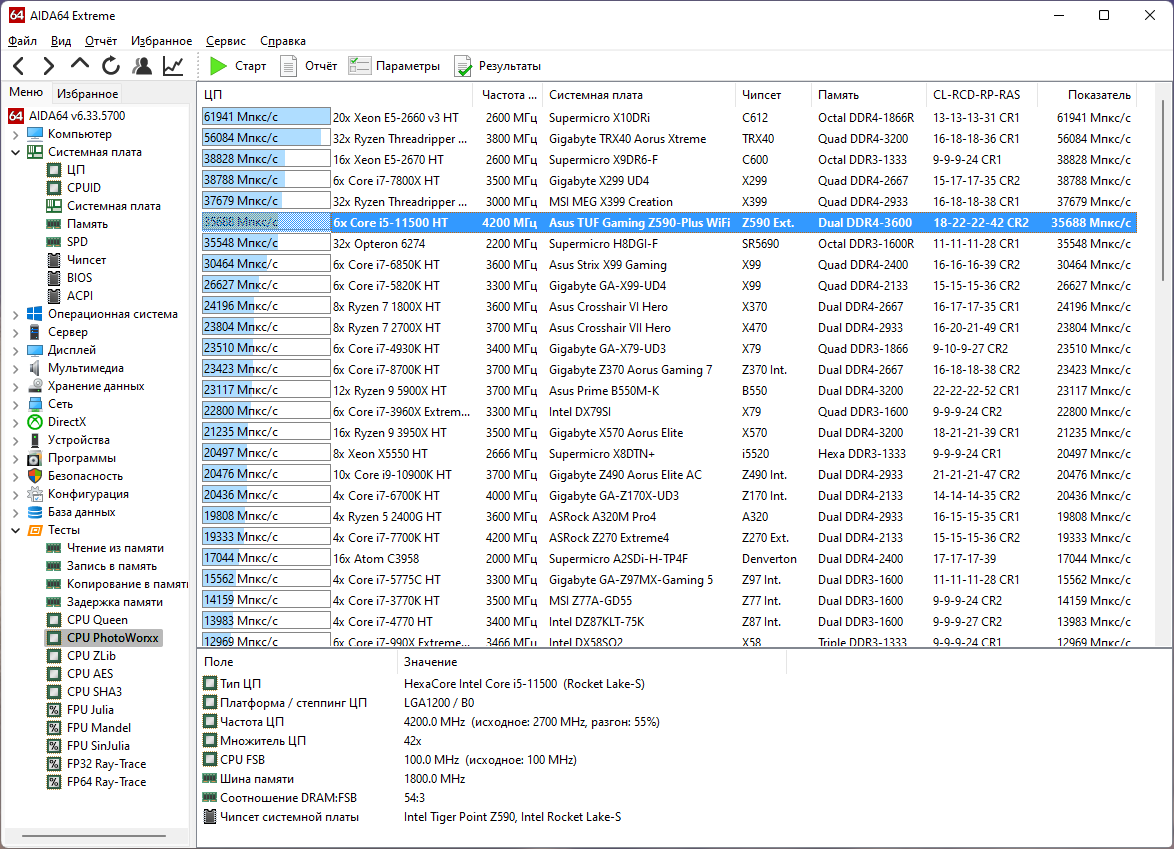Expand the Компьютер tree node
This screenshot has width=1174, height=849.
(16, 134)
